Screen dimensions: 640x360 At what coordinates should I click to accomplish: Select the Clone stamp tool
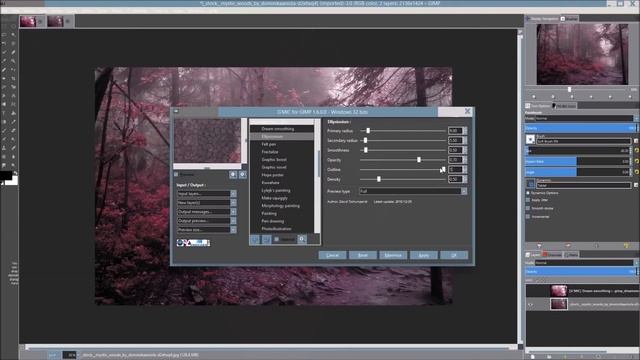coord(4,148)
